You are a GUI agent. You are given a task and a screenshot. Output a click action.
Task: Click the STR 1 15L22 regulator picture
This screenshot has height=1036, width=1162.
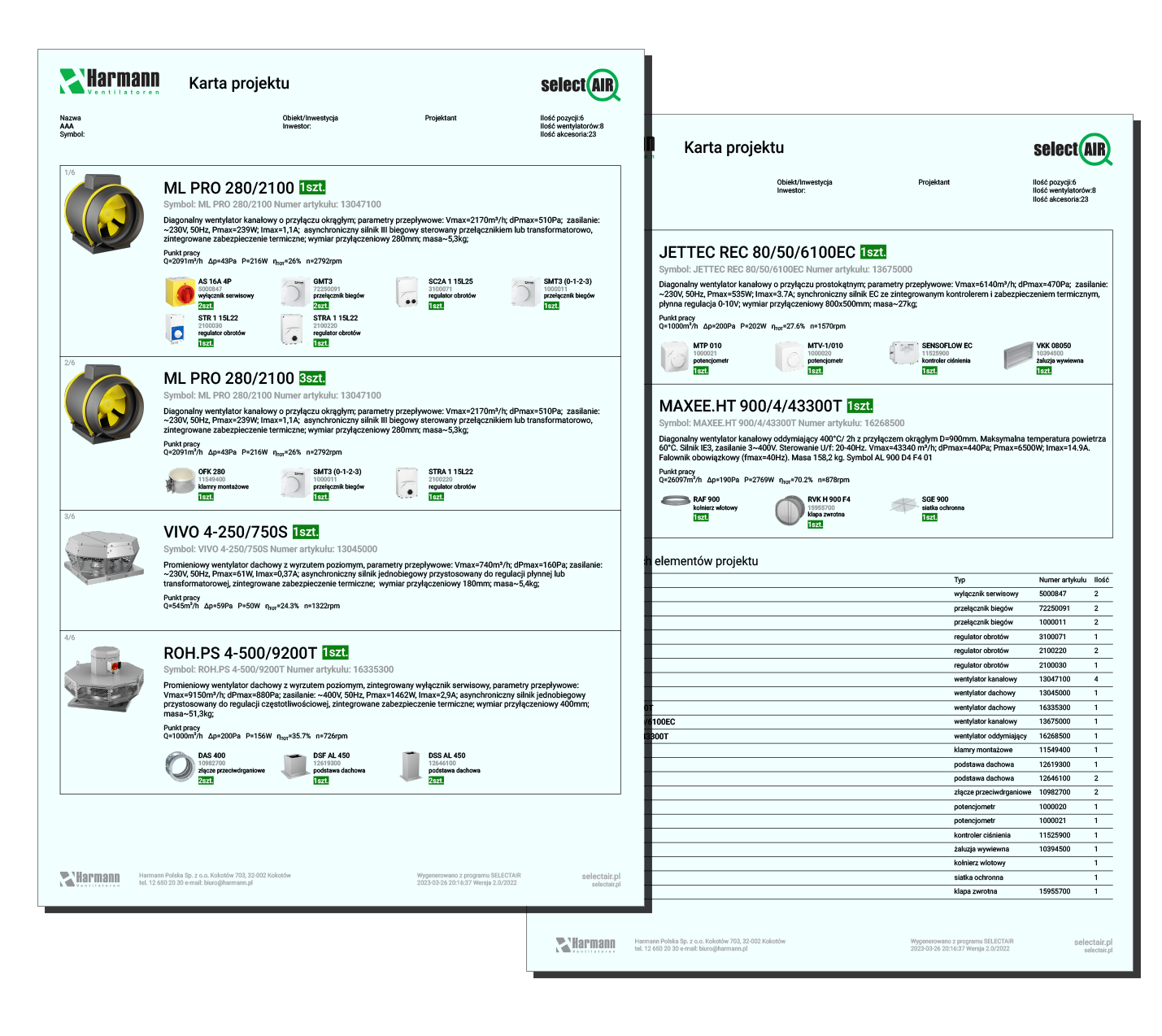point(176,330)
